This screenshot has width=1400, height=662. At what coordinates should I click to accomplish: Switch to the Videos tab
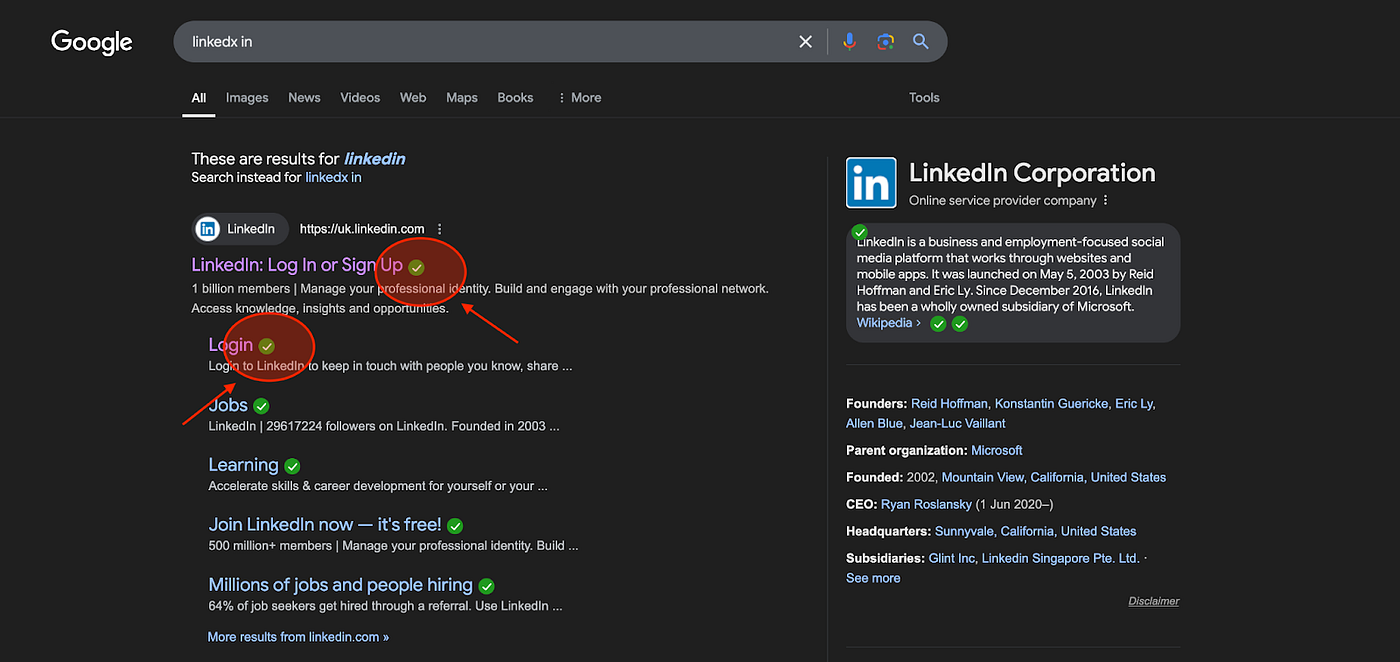[360, 98]
